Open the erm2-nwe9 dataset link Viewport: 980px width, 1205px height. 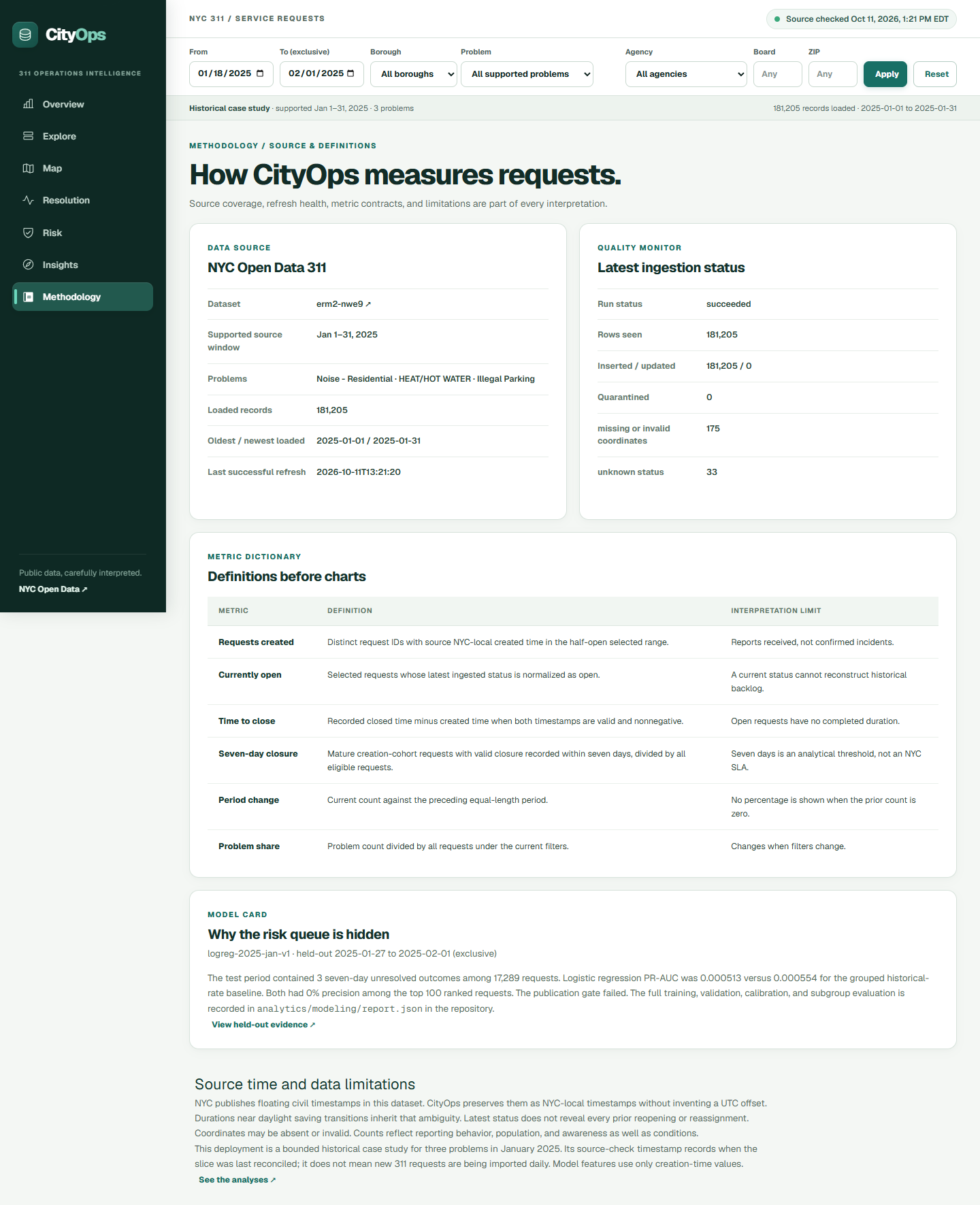point(344,304)
